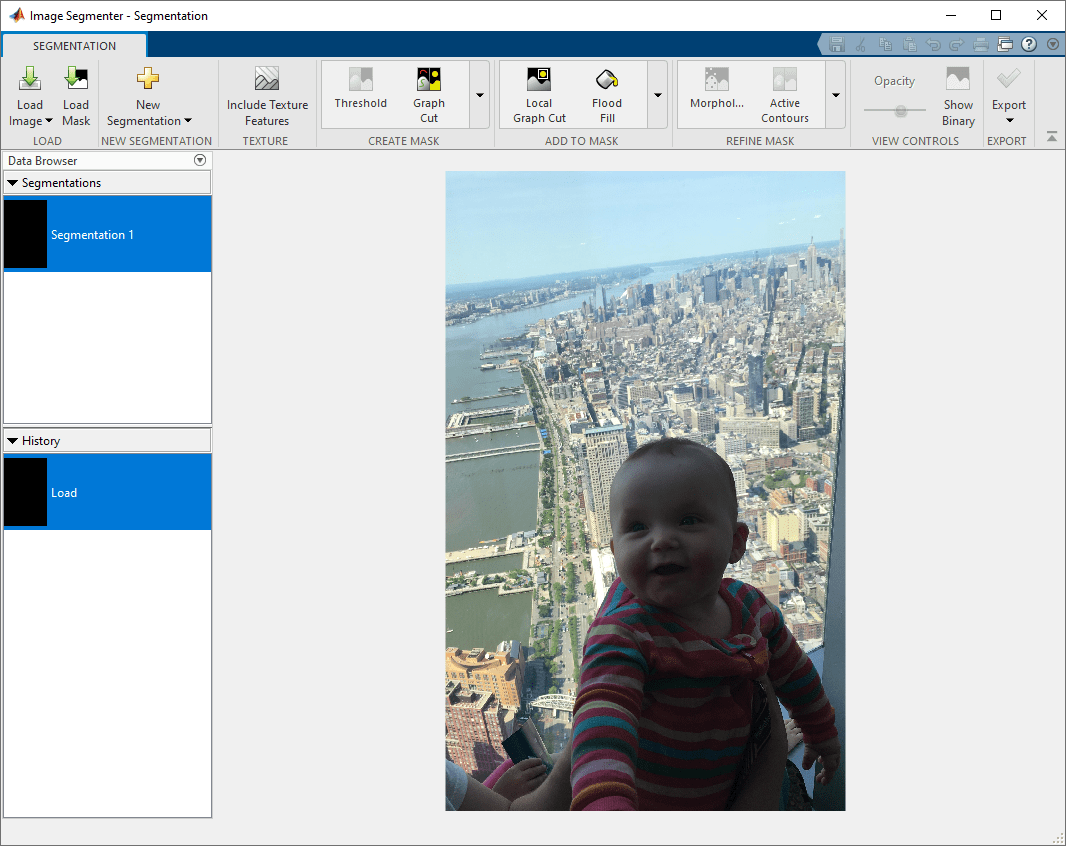Image resolution: width=1066 pixels, height=846 pixels.
Task: Expand the Create Mask gallery dropdown
Action: (480, 95)
